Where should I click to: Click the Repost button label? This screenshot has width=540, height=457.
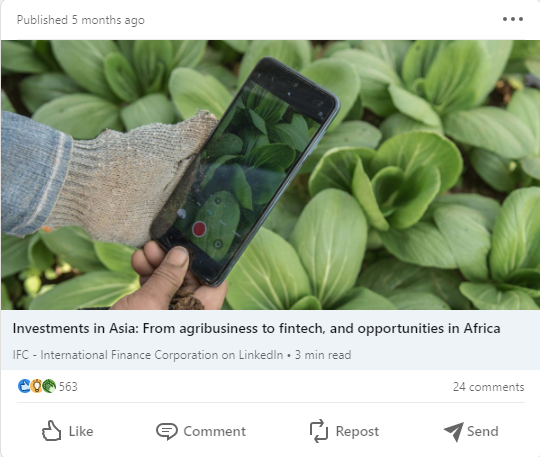tap(357, 432)
